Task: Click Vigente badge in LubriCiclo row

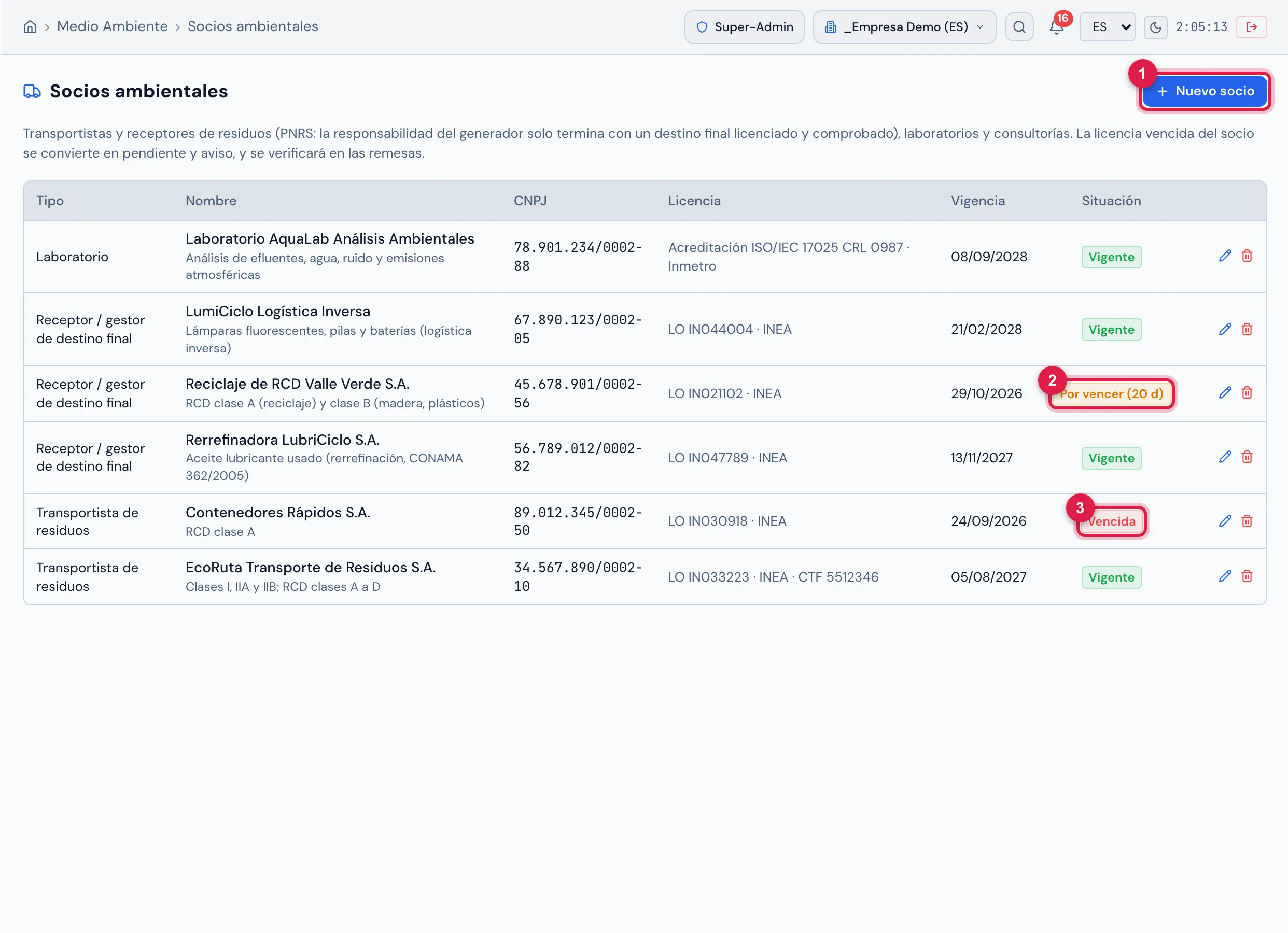Action: [x=1111, y=458]
